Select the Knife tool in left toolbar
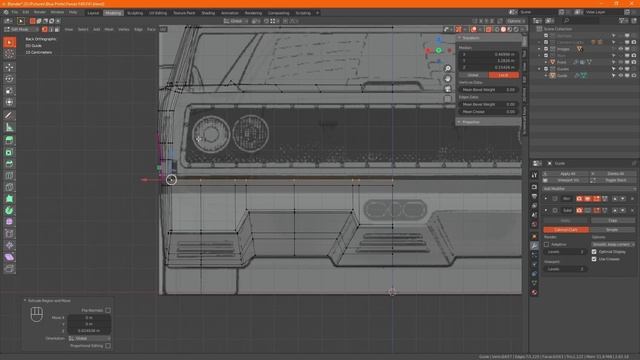 point(9,187)
